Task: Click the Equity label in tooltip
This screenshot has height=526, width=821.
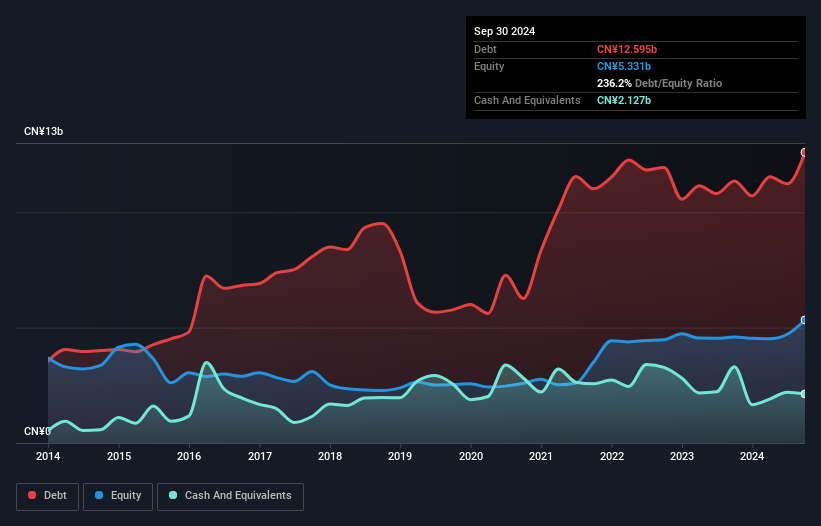Action: [x=489, y=66]
